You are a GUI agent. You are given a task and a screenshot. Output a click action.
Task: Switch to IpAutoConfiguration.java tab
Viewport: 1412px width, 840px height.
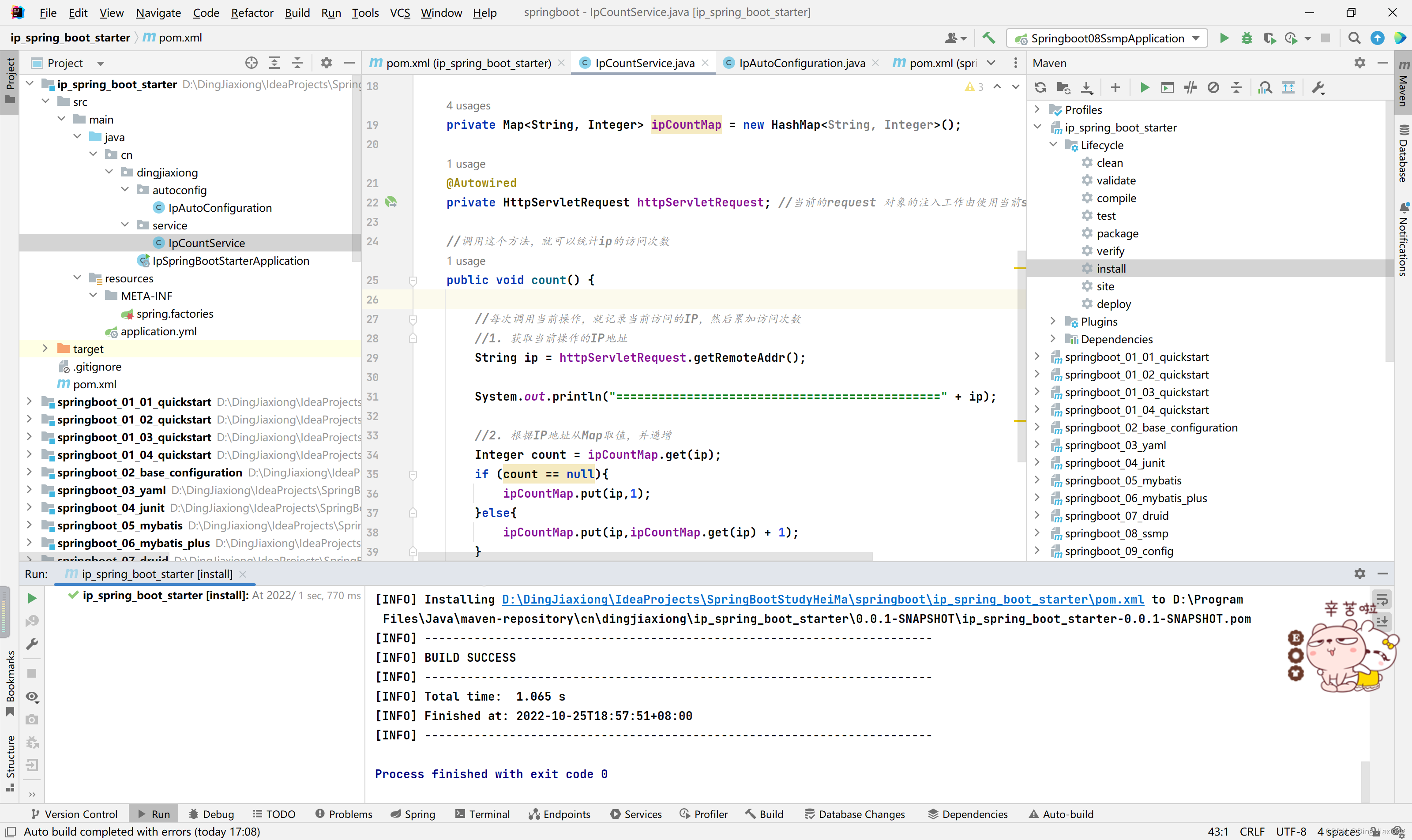pos(802,63)
